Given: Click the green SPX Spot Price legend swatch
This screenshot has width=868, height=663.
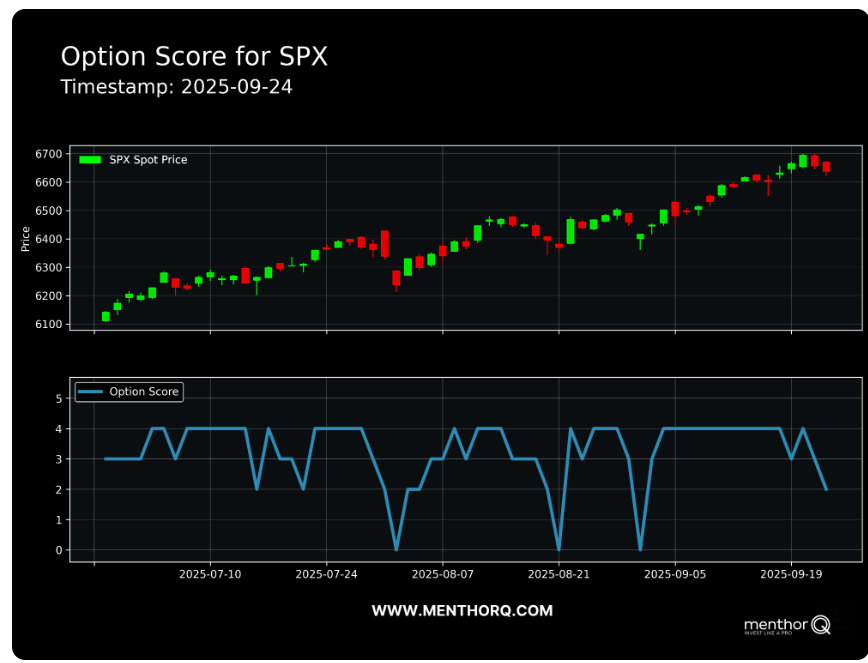Looking at the screenshot, I should [90, 160].
